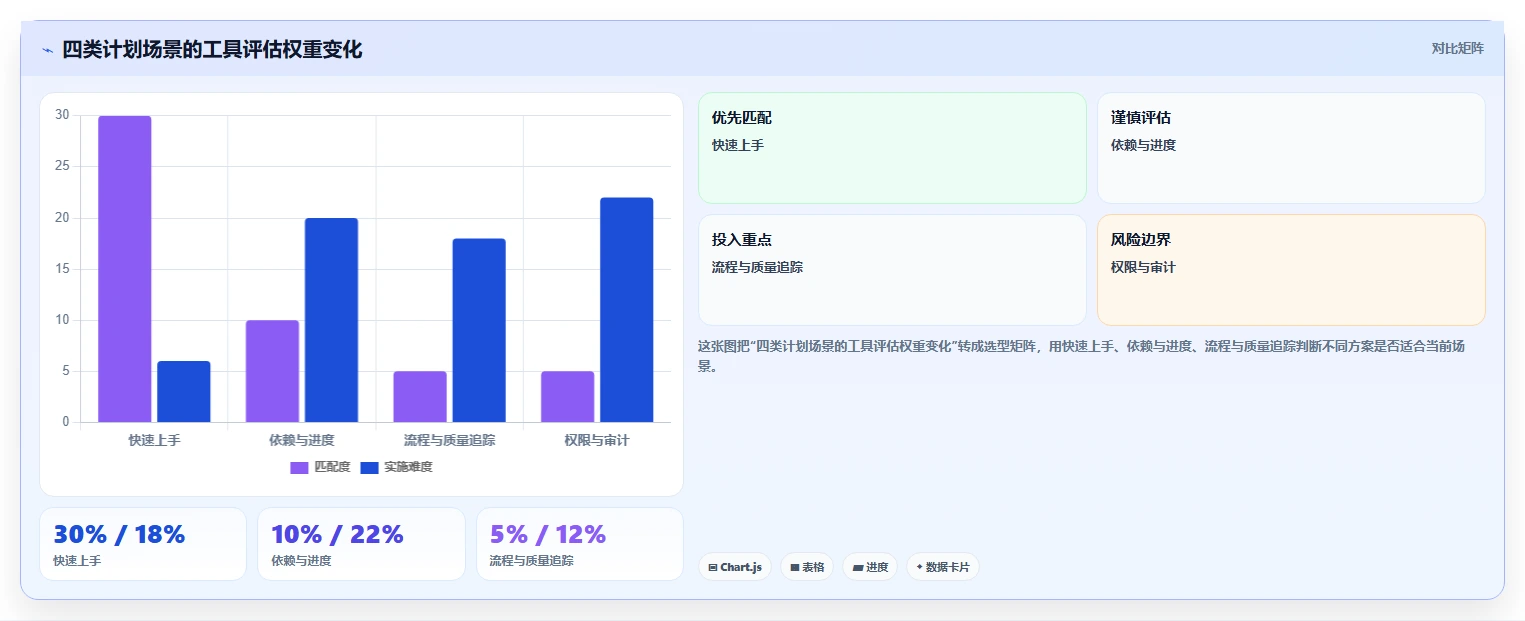Screen dimensions: 1525x621
Task: Click the 依赖与进度 x-axis label
Action: 302,440
